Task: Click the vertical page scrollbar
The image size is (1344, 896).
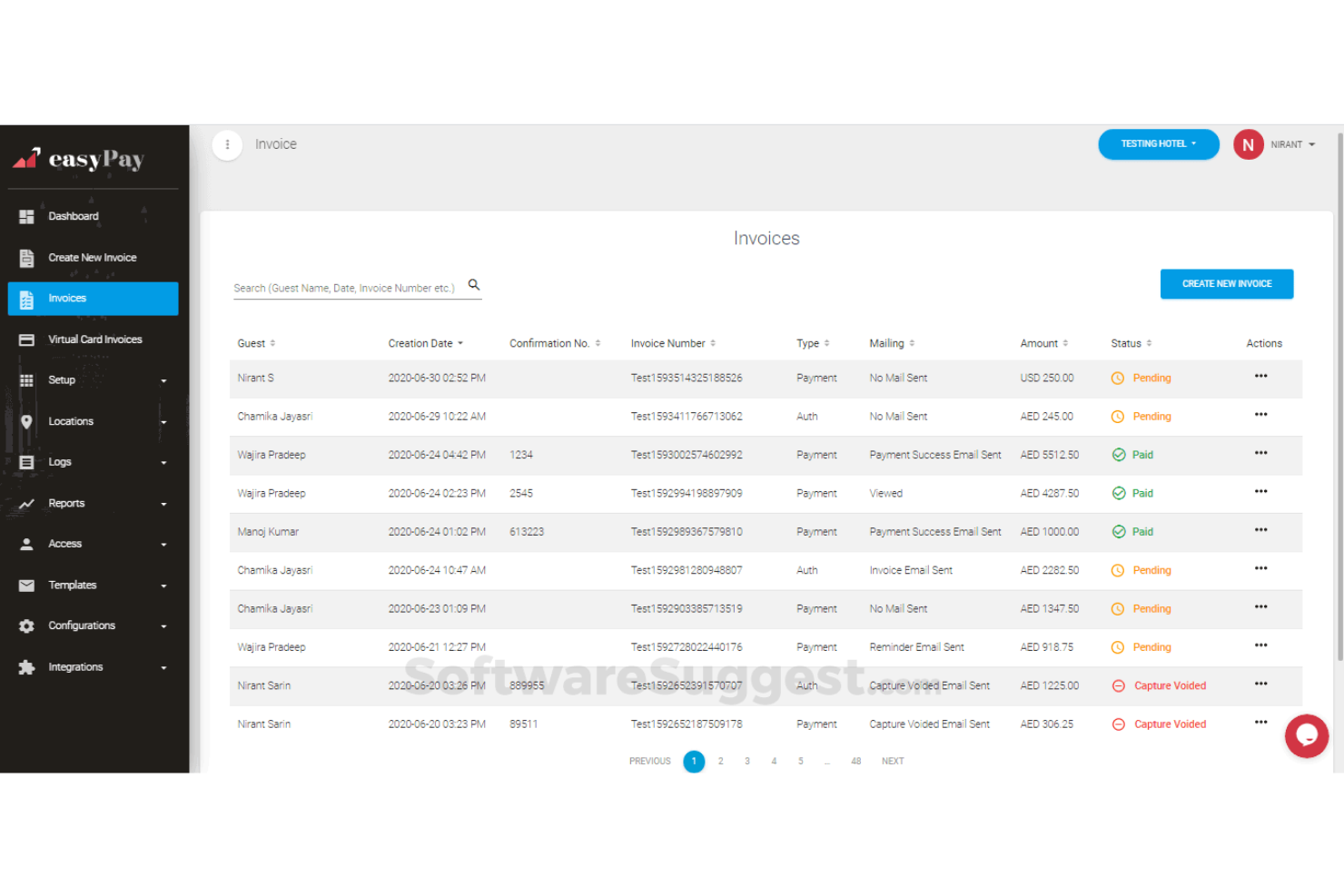Action: pos(1339,409)
